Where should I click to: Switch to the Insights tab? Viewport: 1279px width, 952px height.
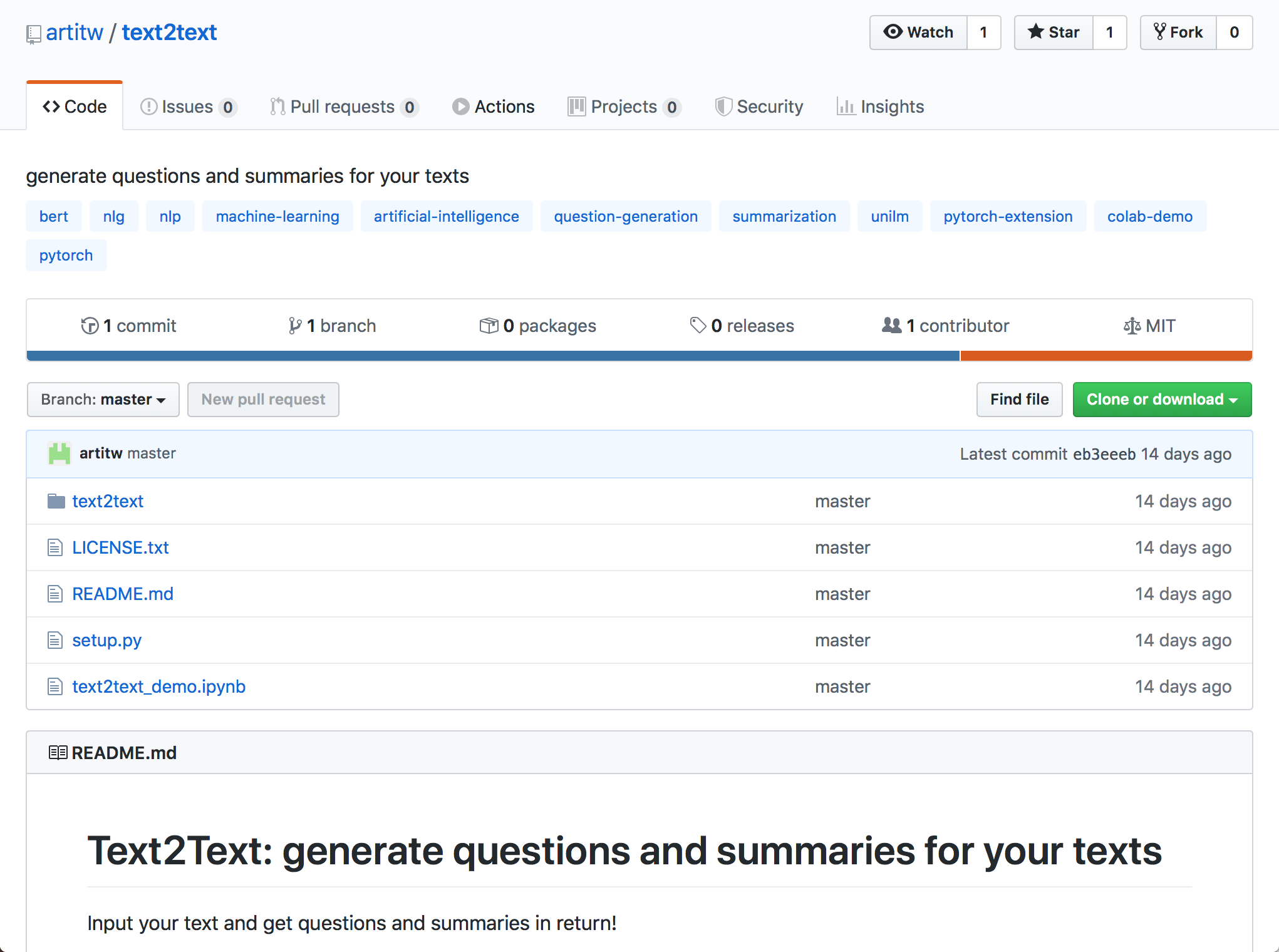[880, 107]
